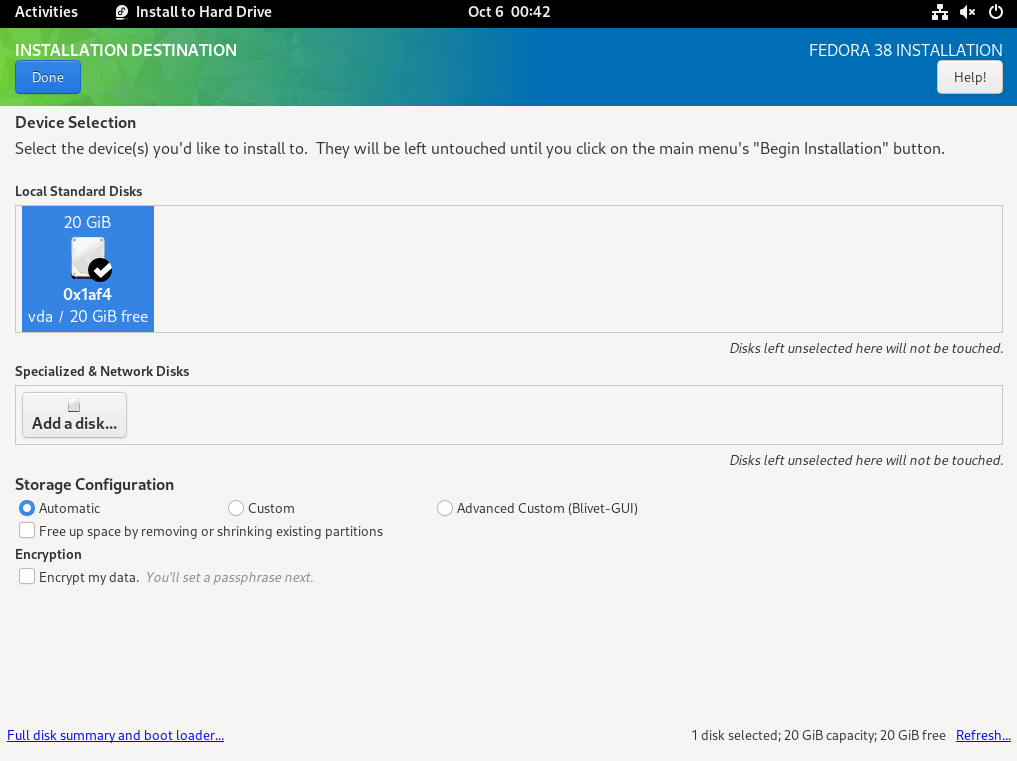Click the Add a disk... button

pos(75,415)
